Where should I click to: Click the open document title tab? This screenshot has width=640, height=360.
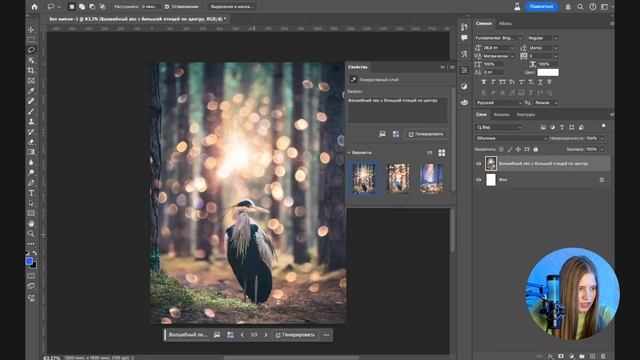coord(137,19)
